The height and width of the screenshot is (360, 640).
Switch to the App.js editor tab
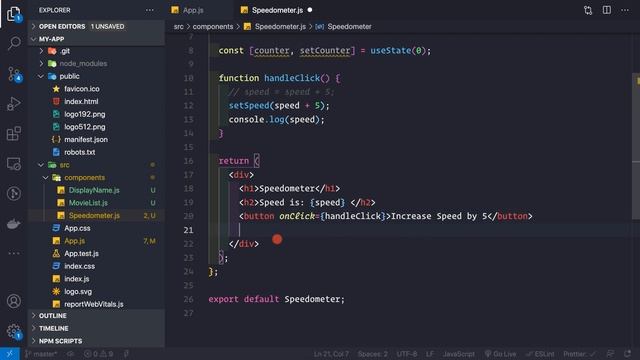193,10
